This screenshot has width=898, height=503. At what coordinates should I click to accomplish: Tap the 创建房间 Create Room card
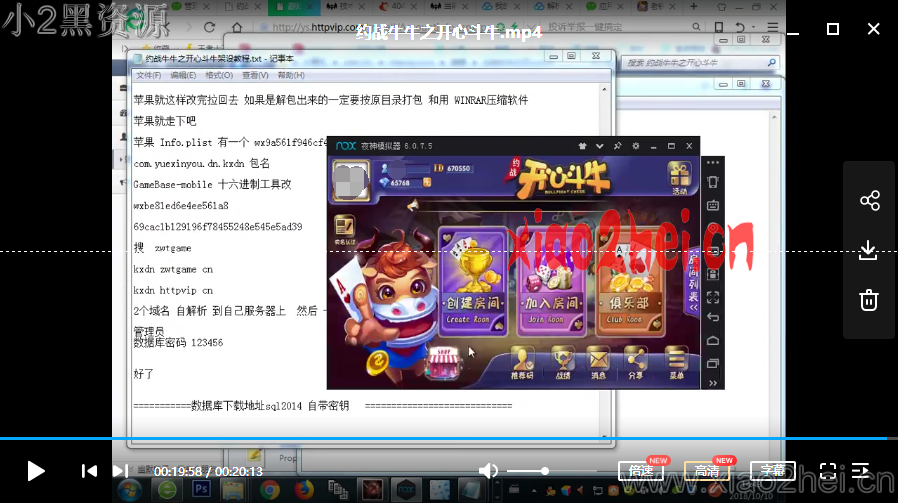click(x=472, y=280)
